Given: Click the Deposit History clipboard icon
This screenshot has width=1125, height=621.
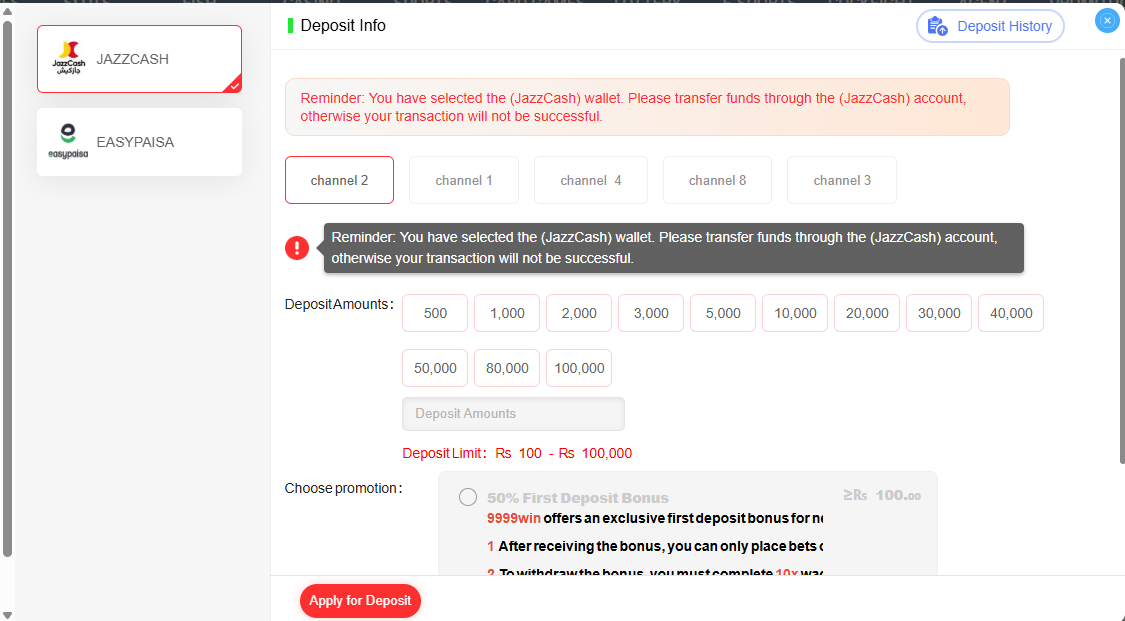Looking at the screenshot, I should (x=937, y=27).
